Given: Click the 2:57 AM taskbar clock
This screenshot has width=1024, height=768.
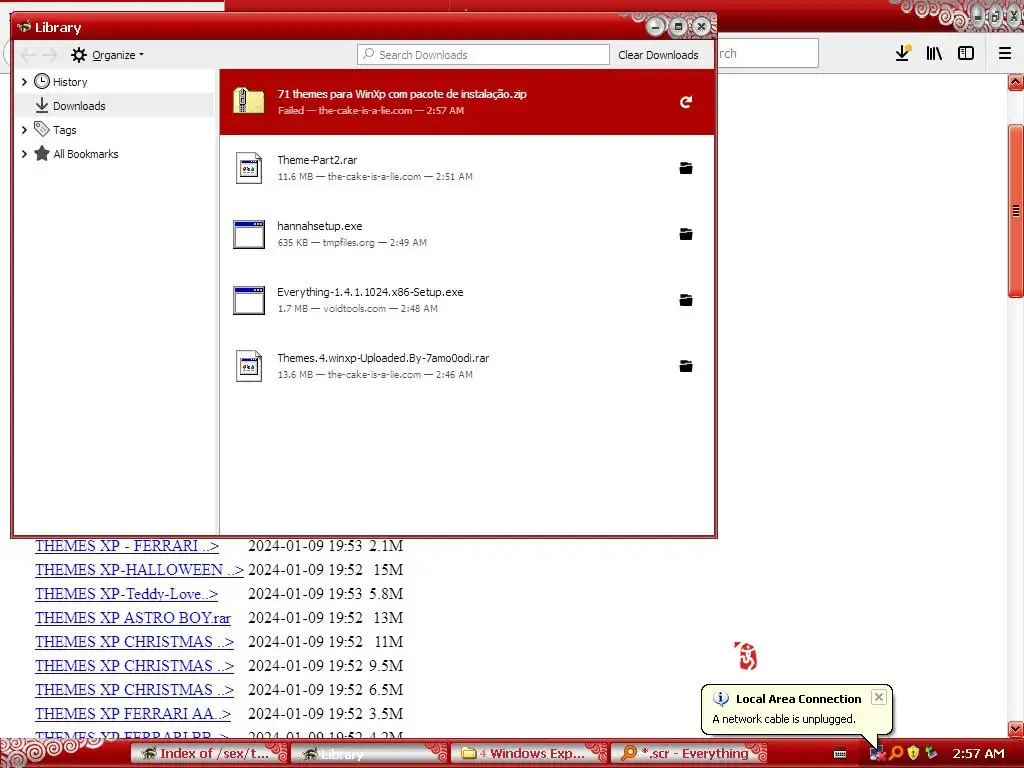Looking at the screenshot, I should click(x=978, y=754).
